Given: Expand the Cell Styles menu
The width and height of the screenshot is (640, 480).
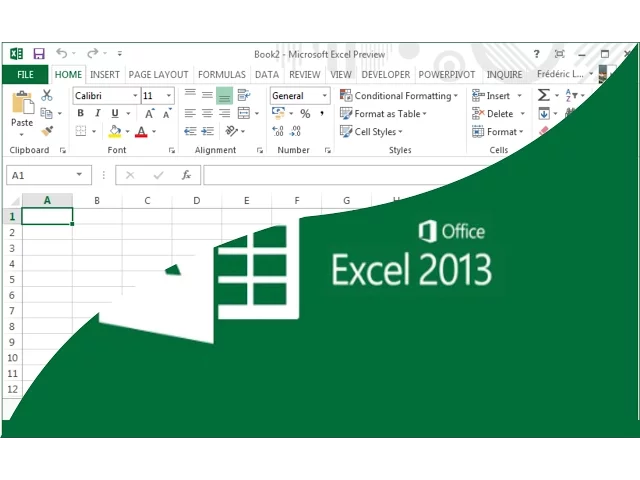Looking at the screenshot, I should tap(371, 131).
